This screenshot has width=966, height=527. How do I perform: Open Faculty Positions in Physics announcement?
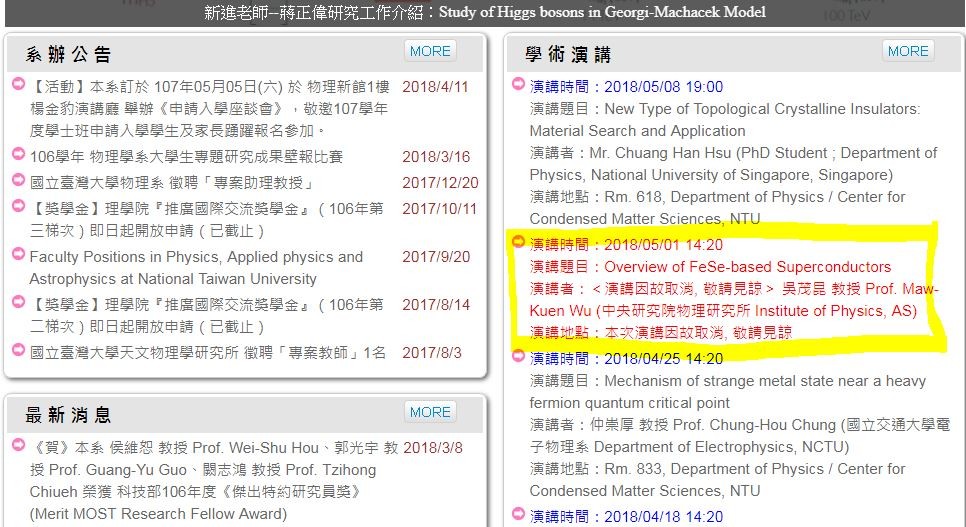pyautogui.click(x=196, y=257)
